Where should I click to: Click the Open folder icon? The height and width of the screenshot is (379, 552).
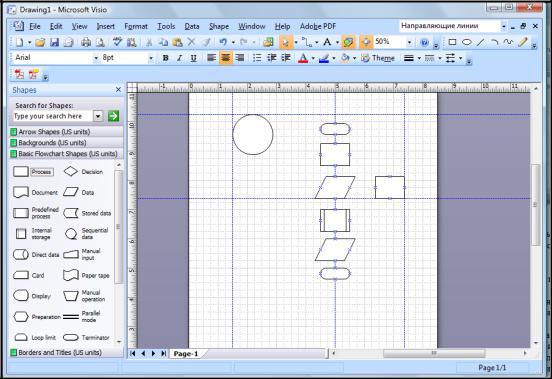[40, 43]
